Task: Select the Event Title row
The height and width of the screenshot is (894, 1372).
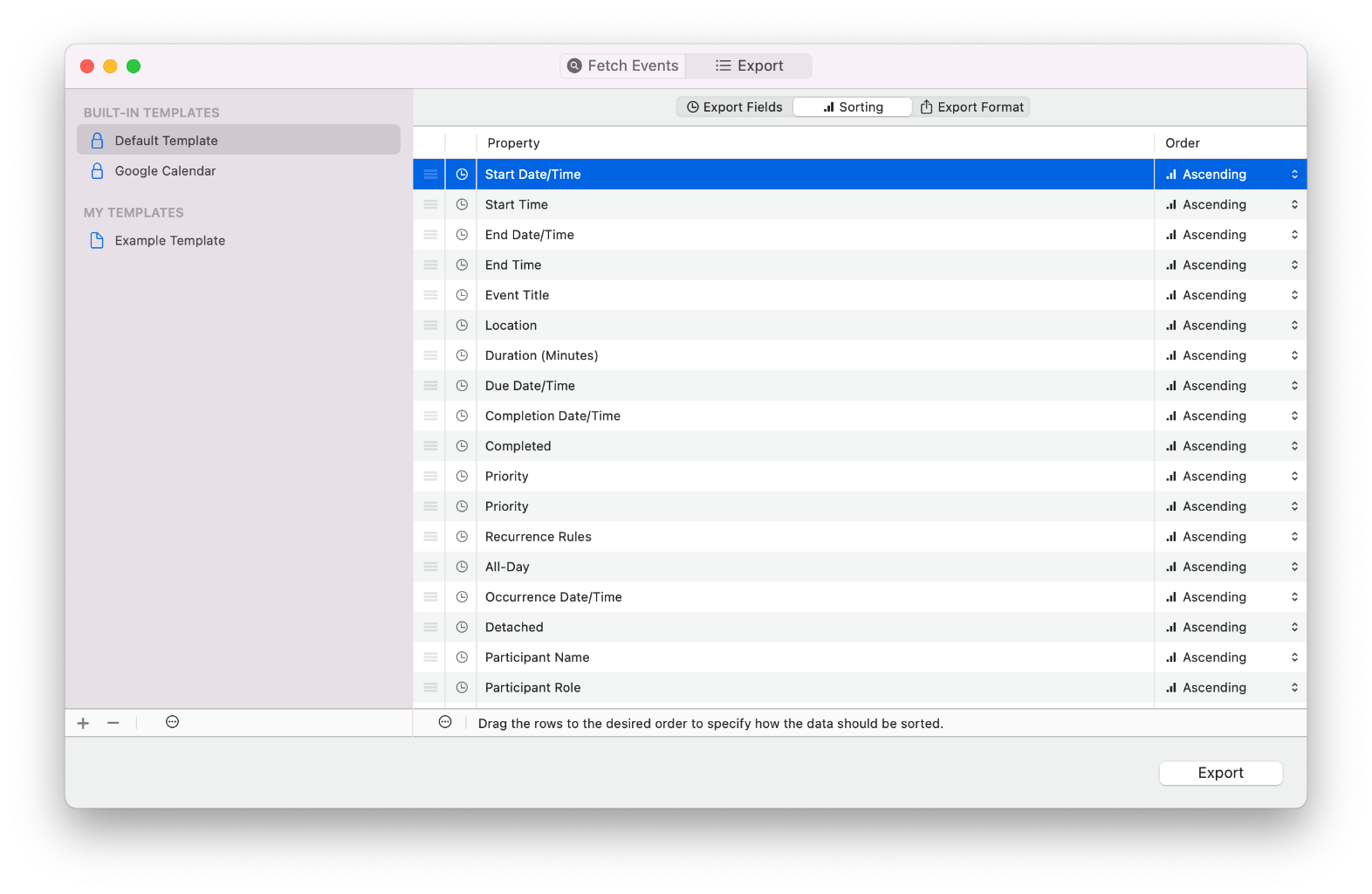Action: pyautogui.click(x=860, y=295)
